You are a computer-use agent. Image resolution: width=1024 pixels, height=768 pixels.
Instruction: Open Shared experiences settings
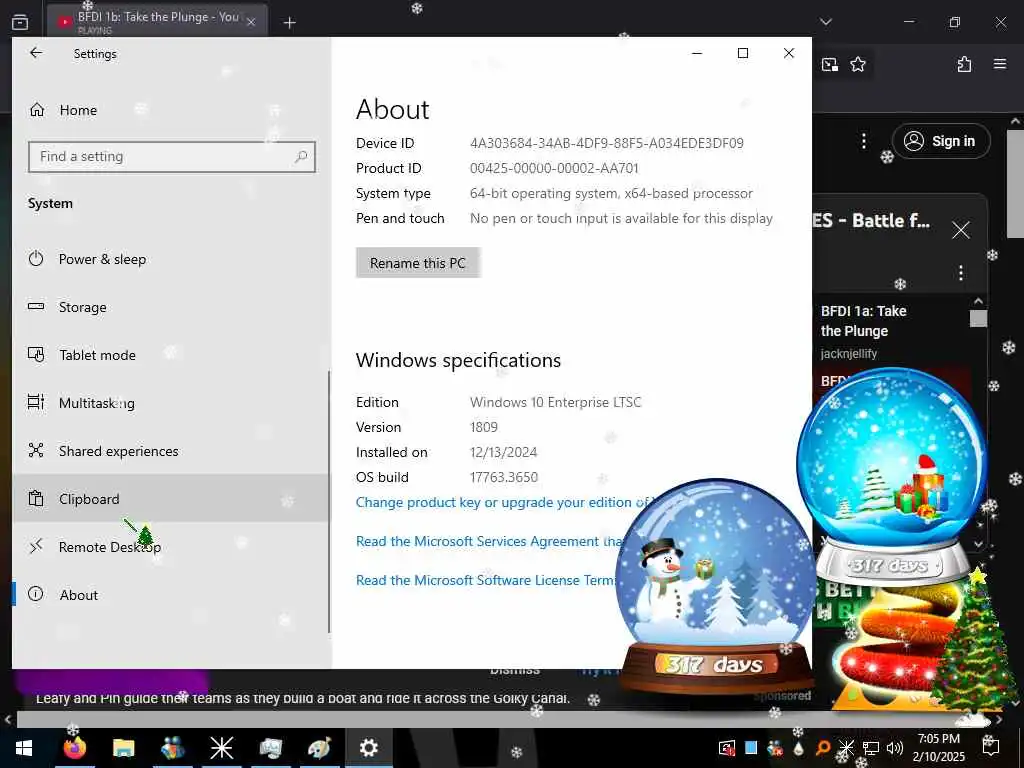[x=170, y=451]
